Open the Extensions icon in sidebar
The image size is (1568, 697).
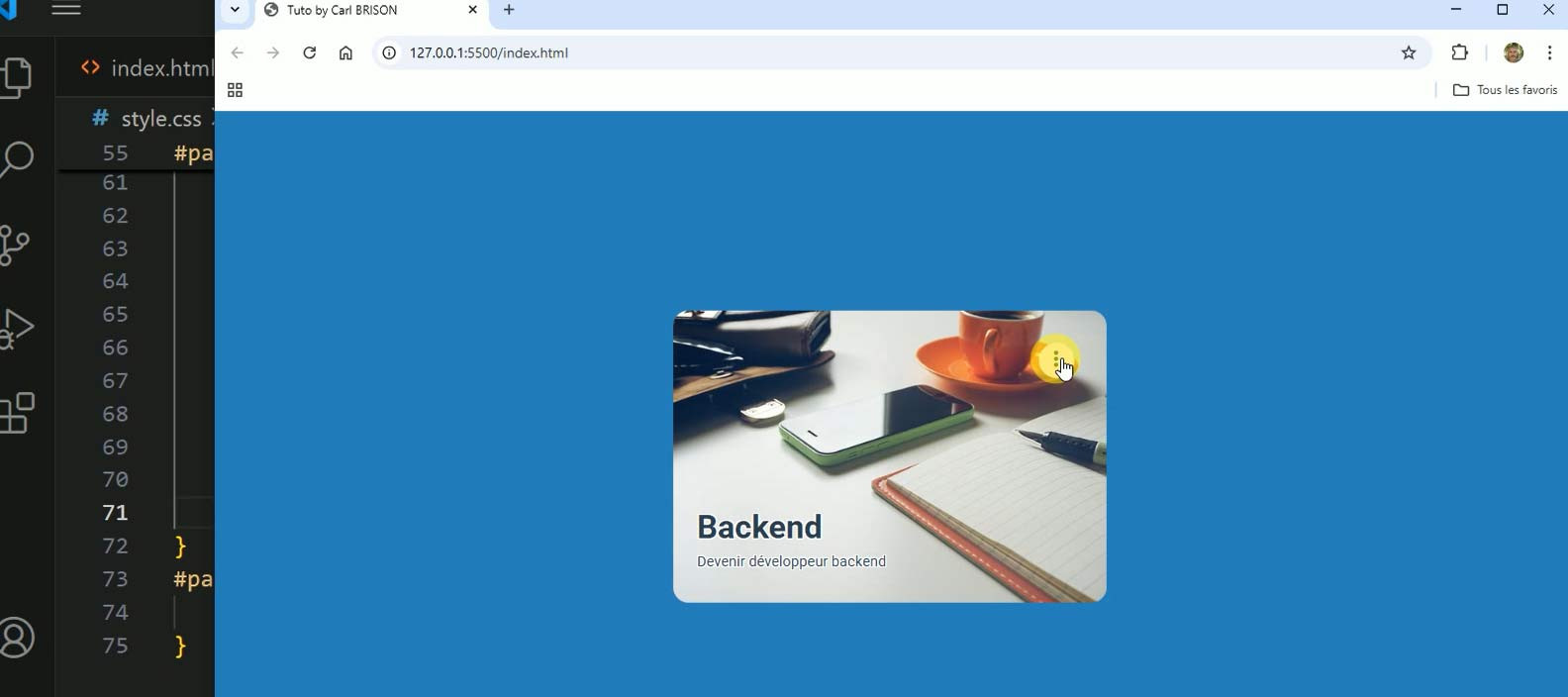pos(18,413)
